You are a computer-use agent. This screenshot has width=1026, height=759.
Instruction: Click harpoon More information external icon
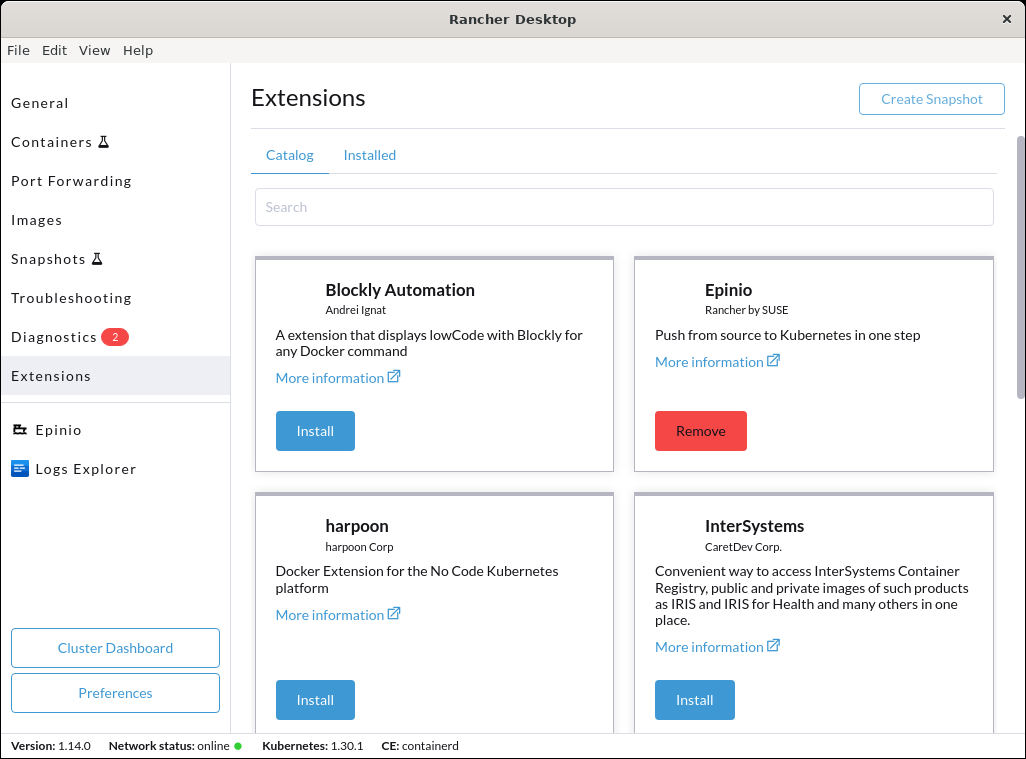click(x=394, y=614)
